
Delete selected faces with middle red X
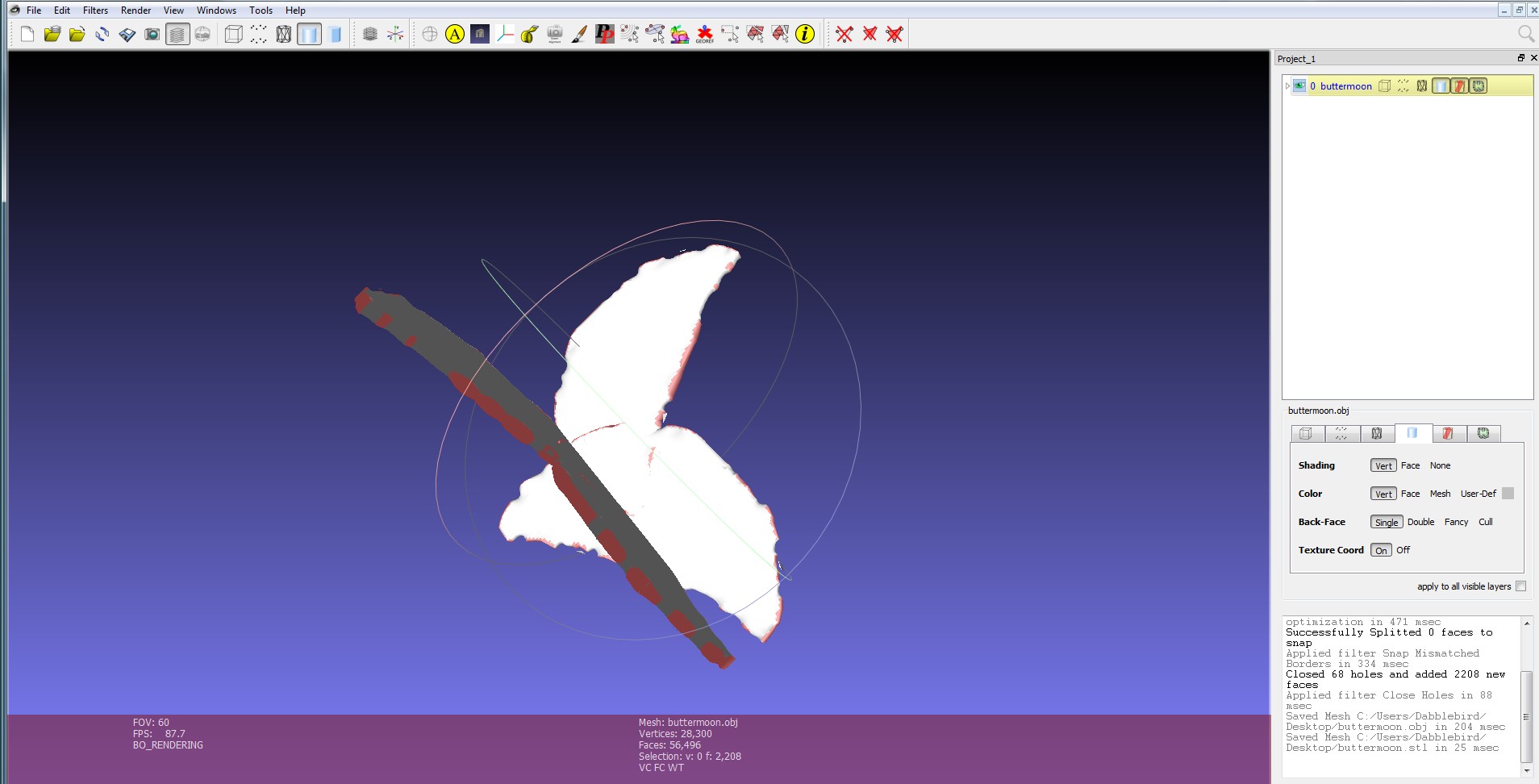870,34
